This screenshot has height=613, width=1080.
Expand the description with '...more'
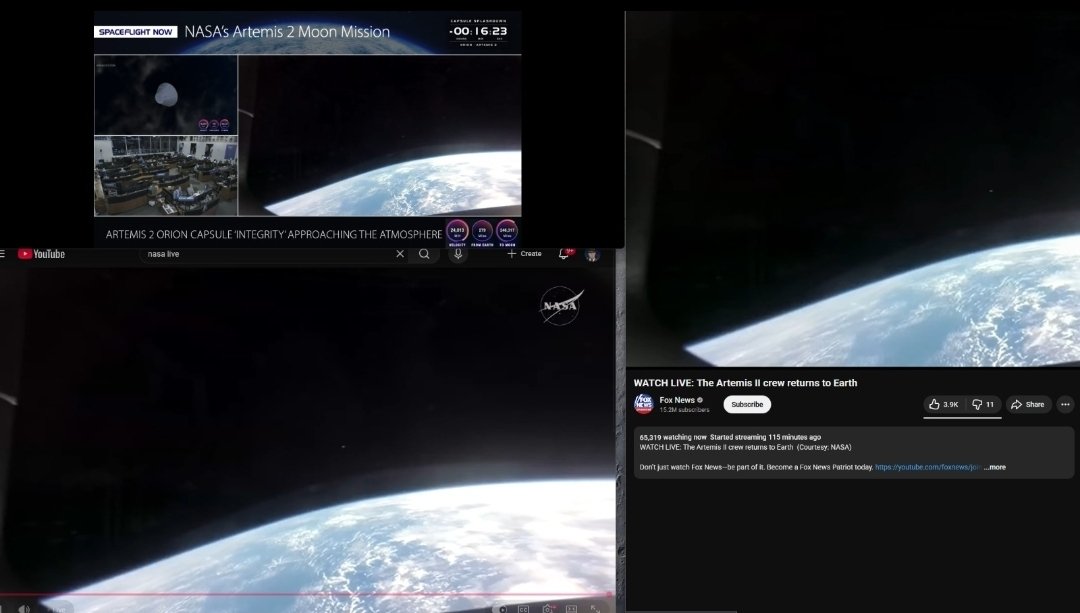995,467
